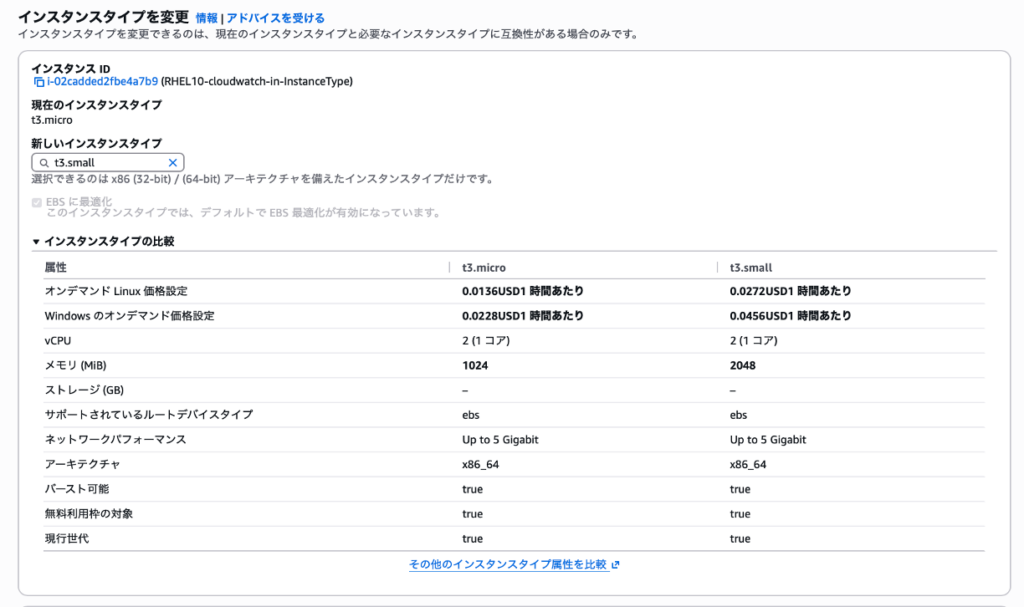Select the メモリ (MiB) row label
This screenshot has width=1024, height=607.
tap(79, 365)
